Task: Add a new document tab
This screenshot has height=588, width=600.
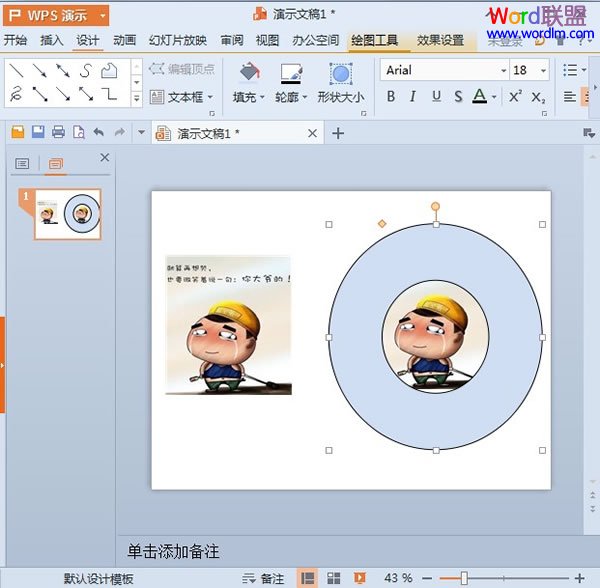Action: tap(338, 133)
